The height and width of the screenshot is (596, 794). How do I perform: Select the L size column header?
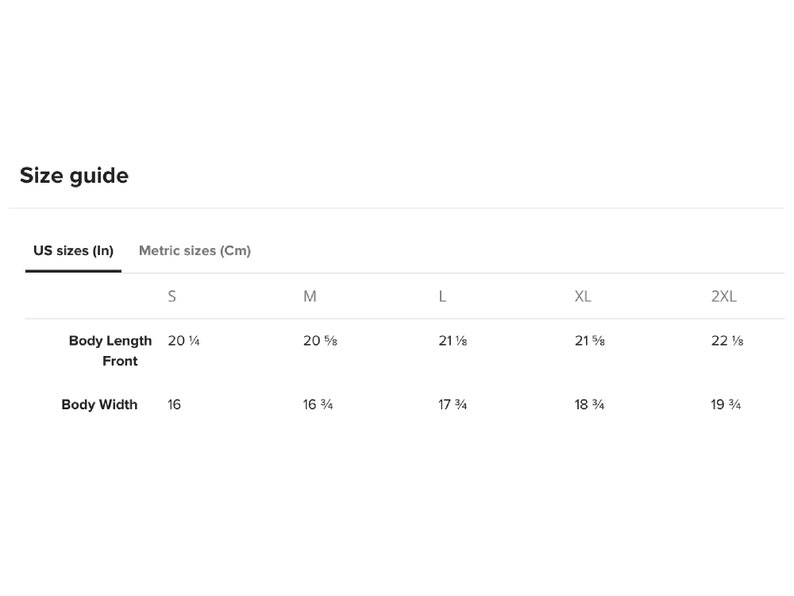point(442,296)
